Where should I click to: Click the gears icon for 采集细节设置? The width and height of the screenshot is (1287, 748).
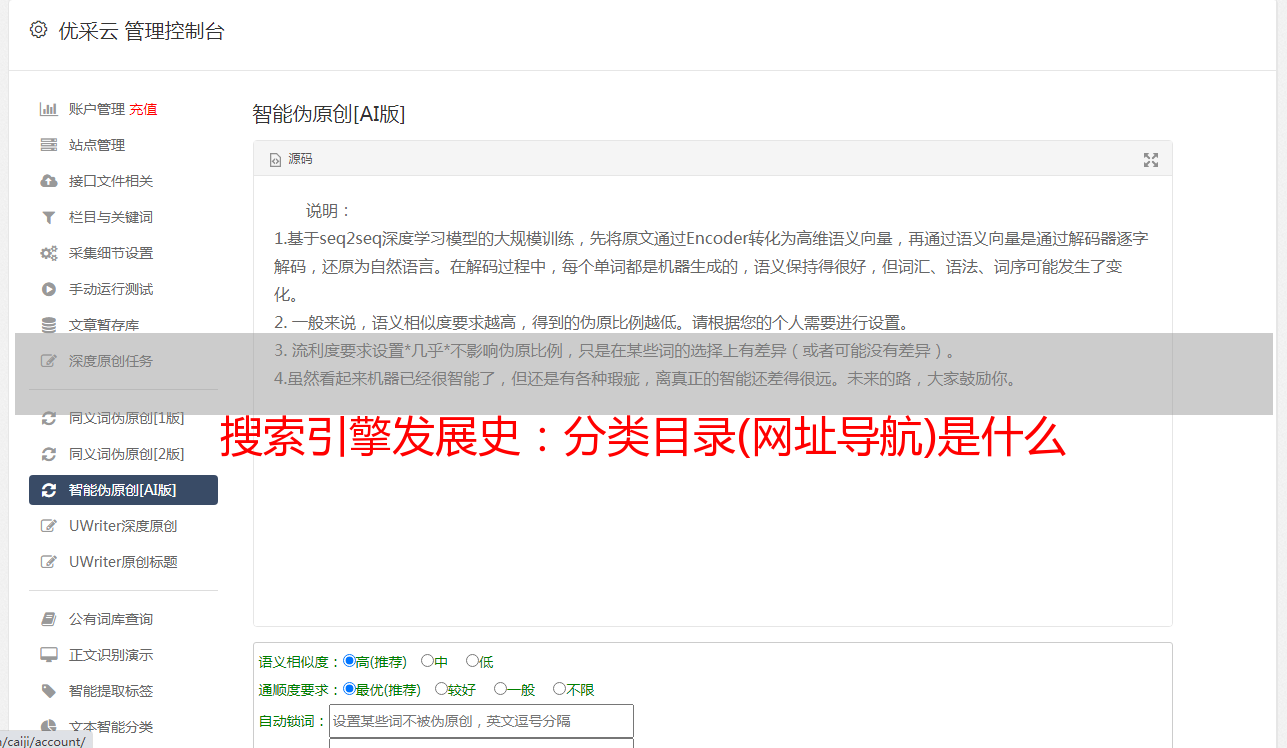point(48,253)
